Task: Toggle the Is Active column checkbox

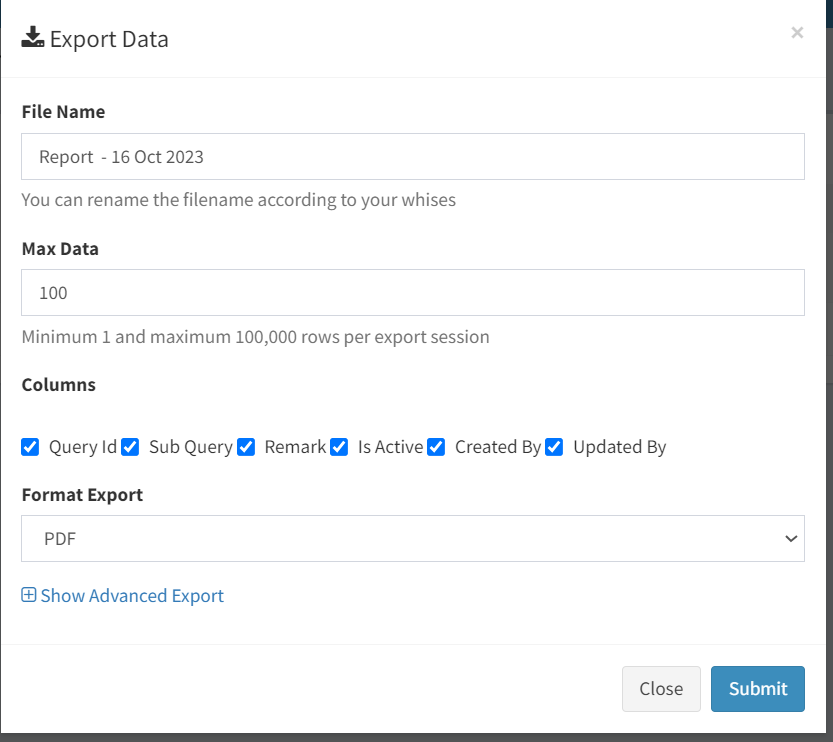Action: point(339,447)
